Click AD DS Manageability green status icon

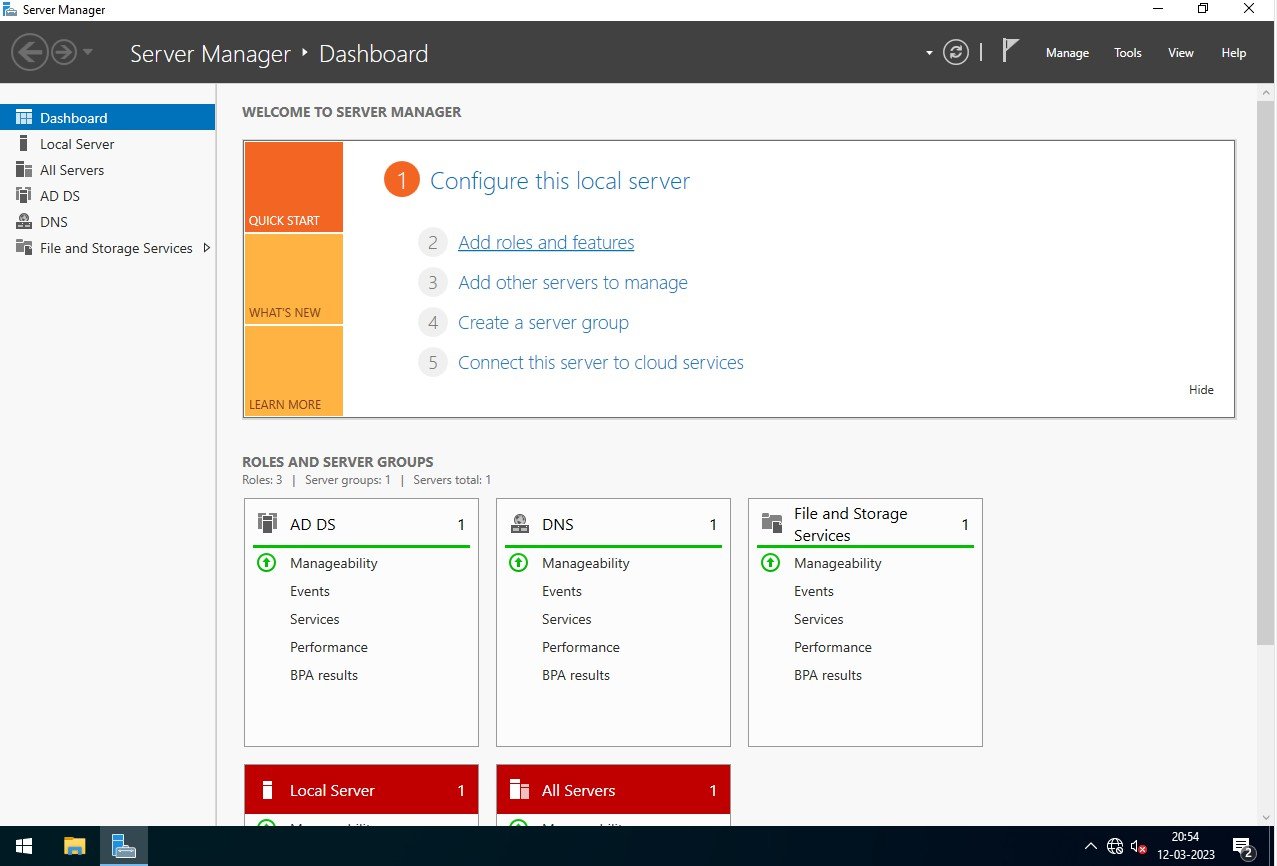pos(266,563)
